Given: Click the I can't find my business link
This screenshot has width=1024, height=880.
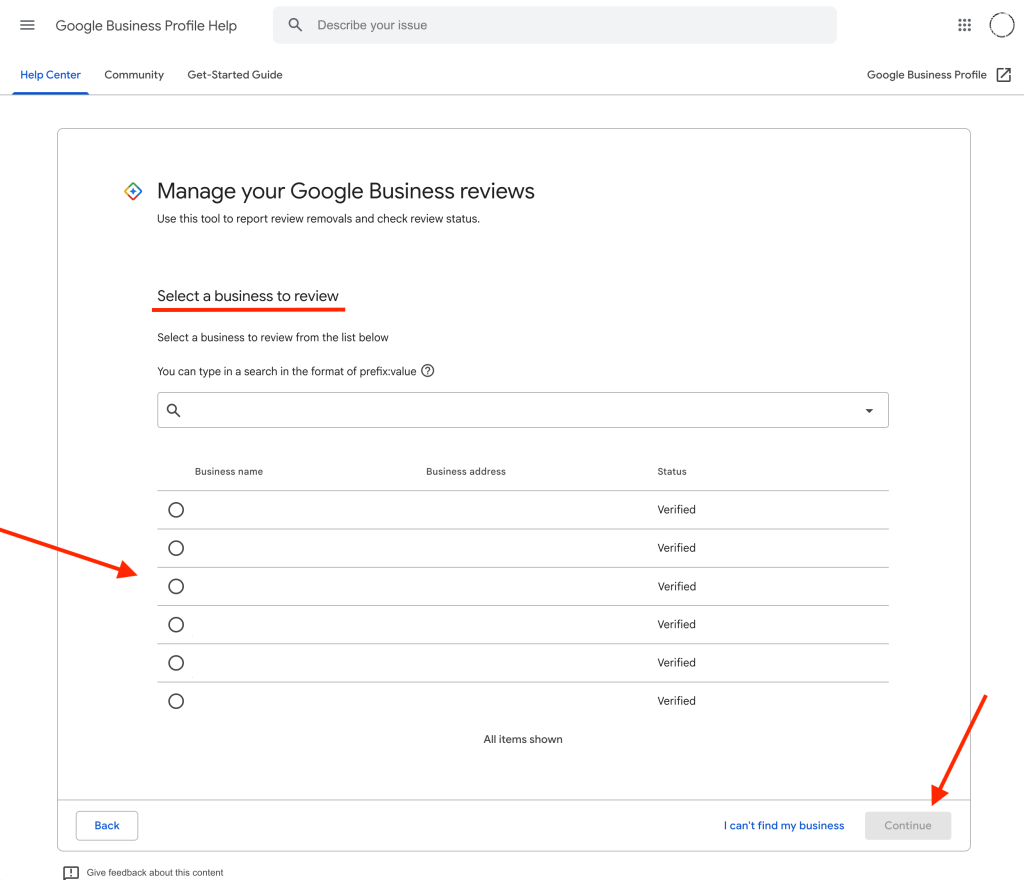Looking at the screenshot, I should tap(784, 826).
